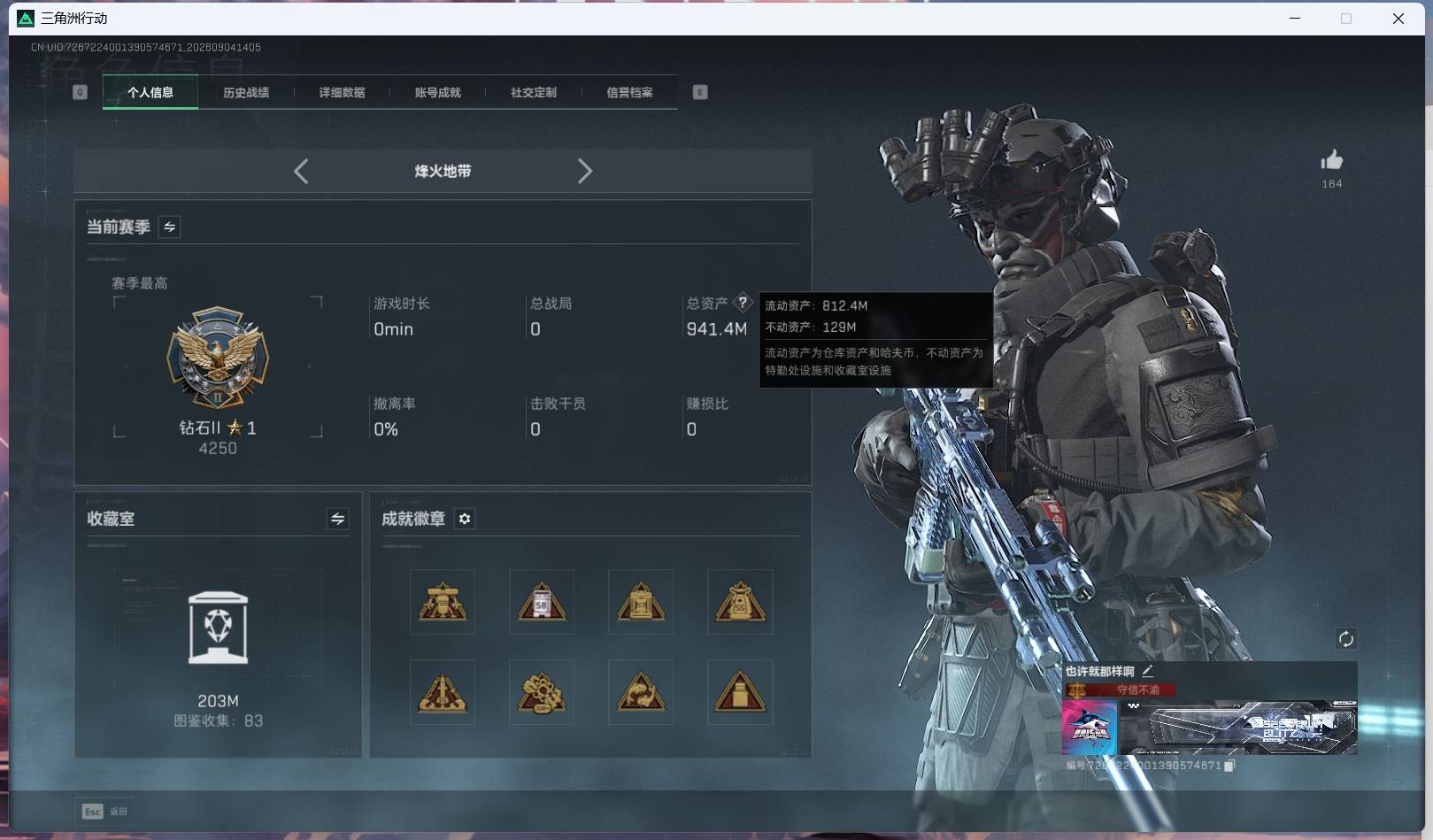
Task: Open the 信誉档案 tab
Action: tap(629, 92)
